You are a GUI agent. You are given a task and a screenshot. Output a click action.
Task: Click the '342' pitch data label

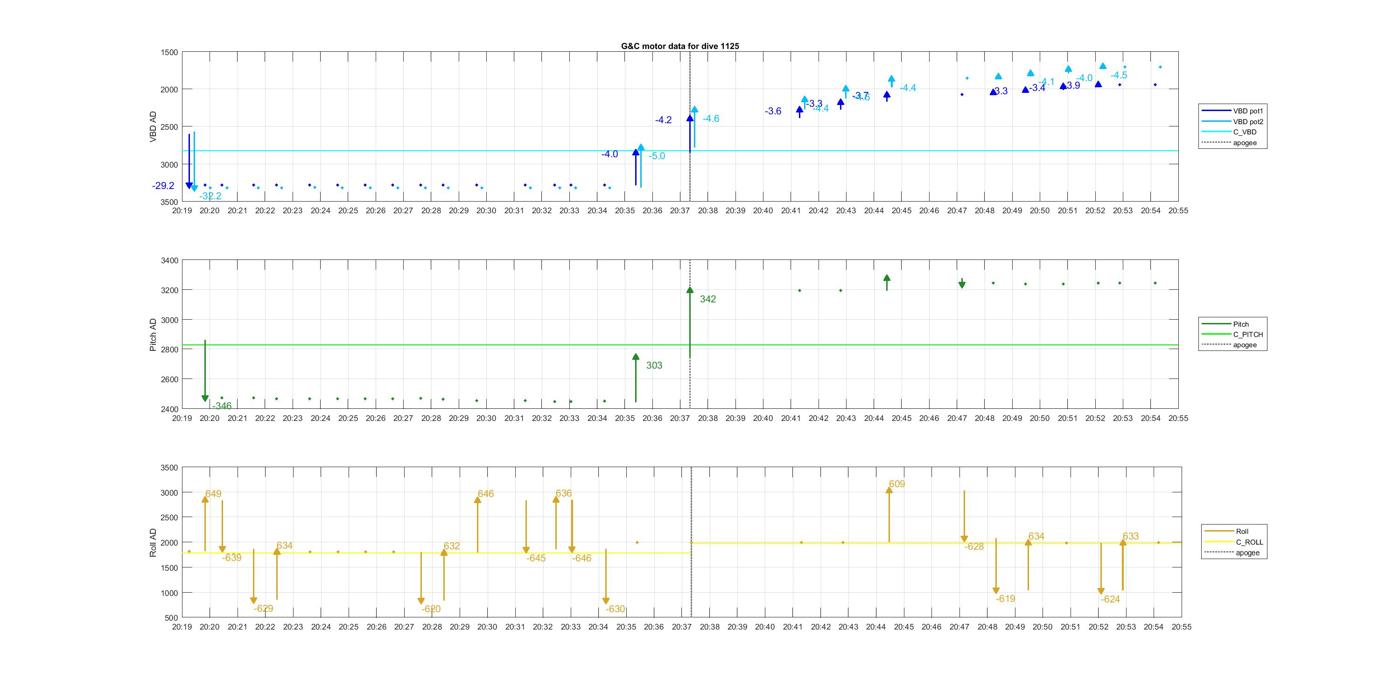[x=708, y=299]
